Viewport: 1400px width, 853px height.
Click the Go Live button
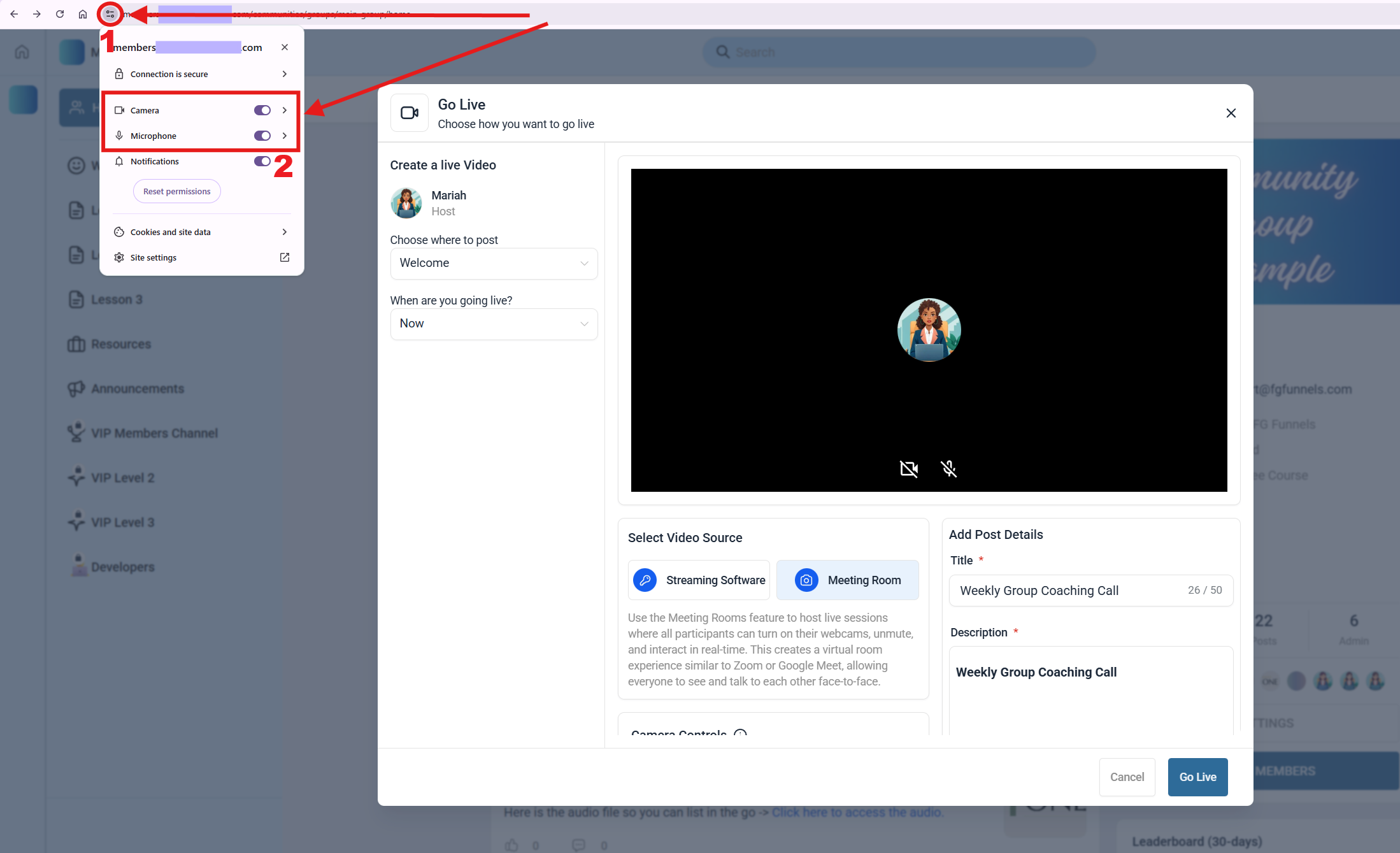pos(1197,777)
